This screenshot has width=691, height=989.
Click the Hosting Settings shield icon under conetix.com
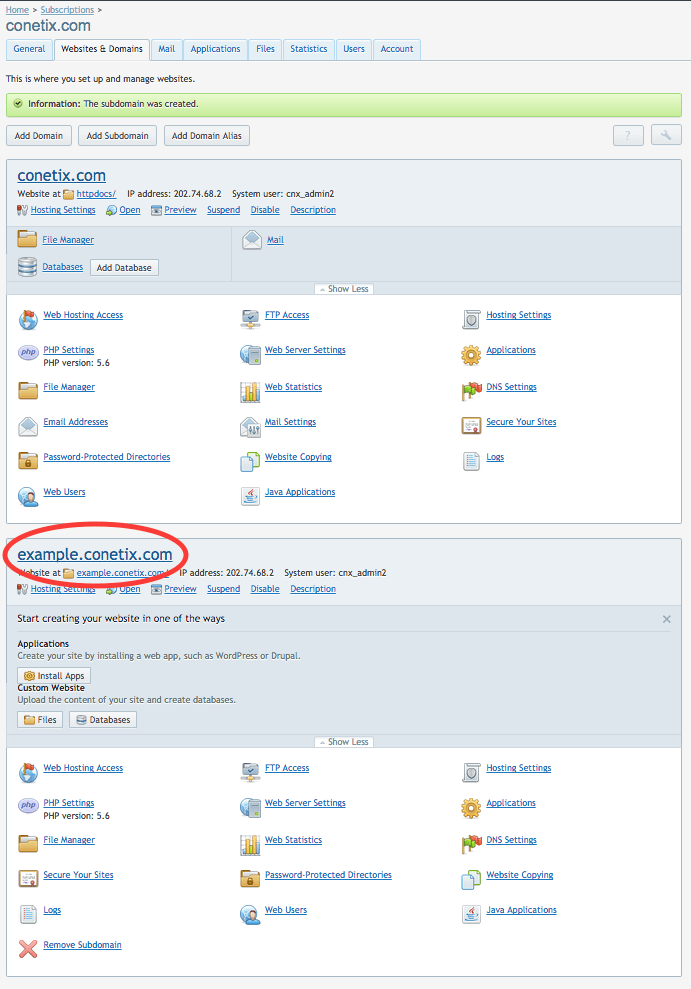coord(471,320)
